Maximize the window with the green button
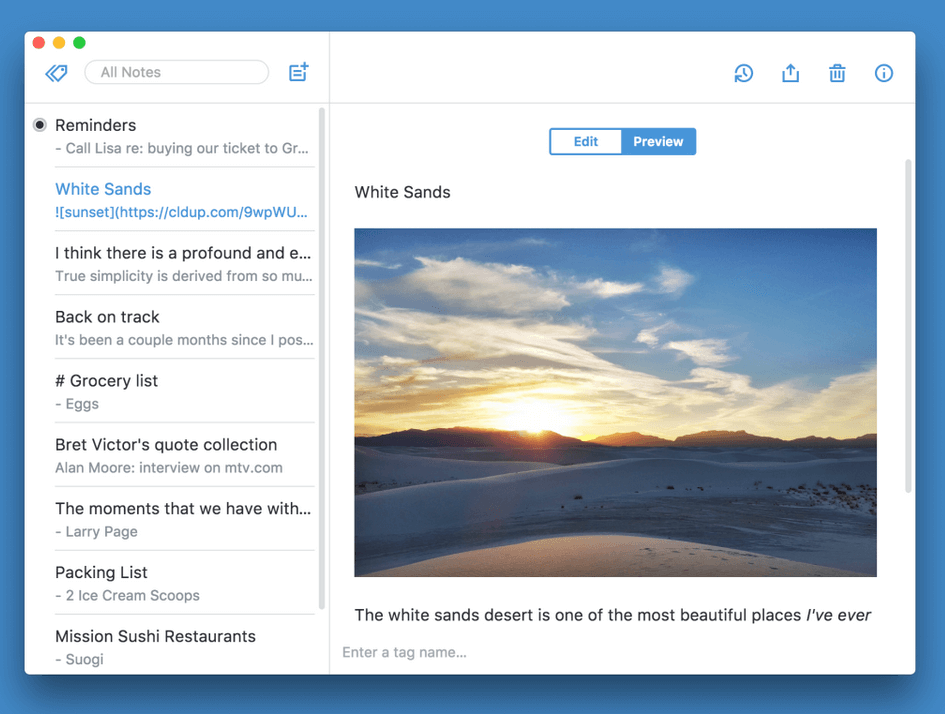945x714 pixels. click(79, 42)
